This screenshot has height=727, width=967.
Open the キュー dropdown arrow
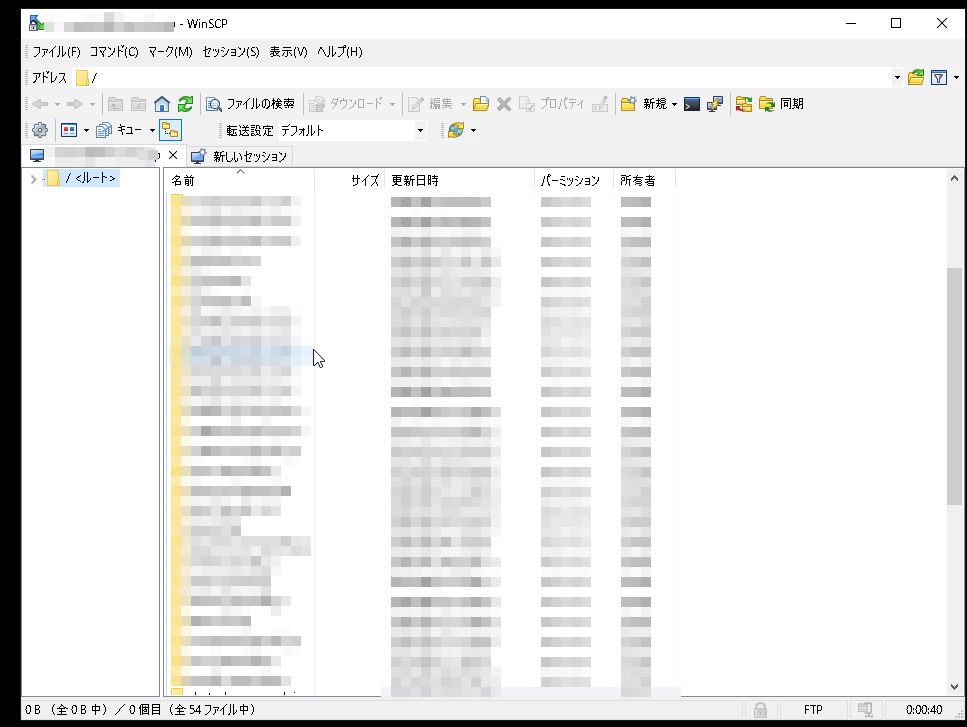tap(152, 130)
